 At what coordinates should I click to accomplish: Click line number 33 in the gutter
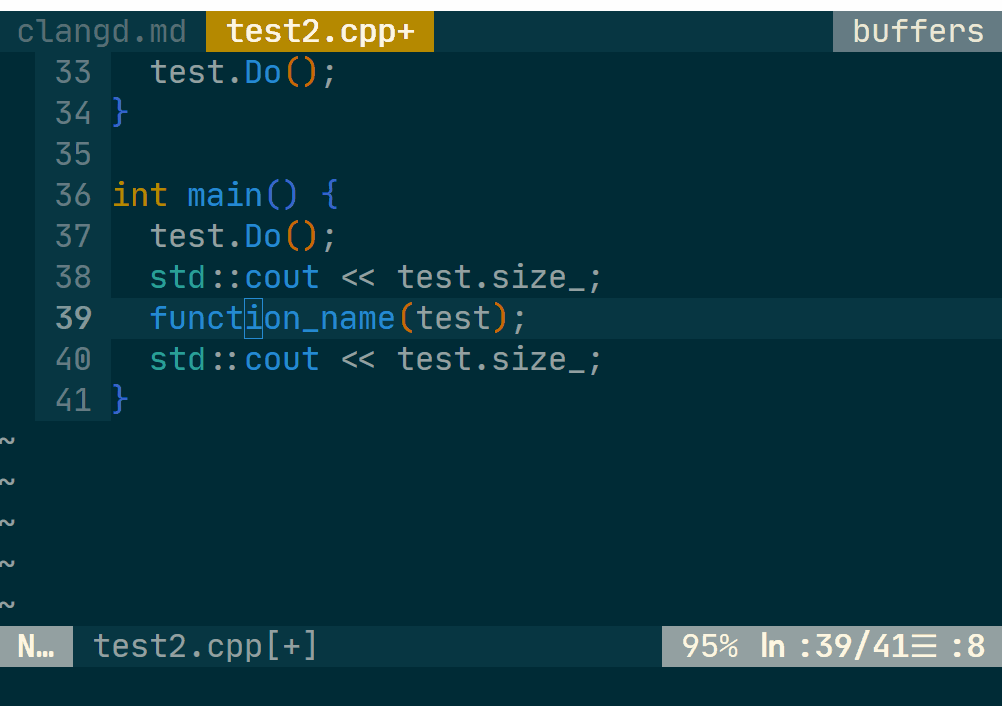pos(73,72)
